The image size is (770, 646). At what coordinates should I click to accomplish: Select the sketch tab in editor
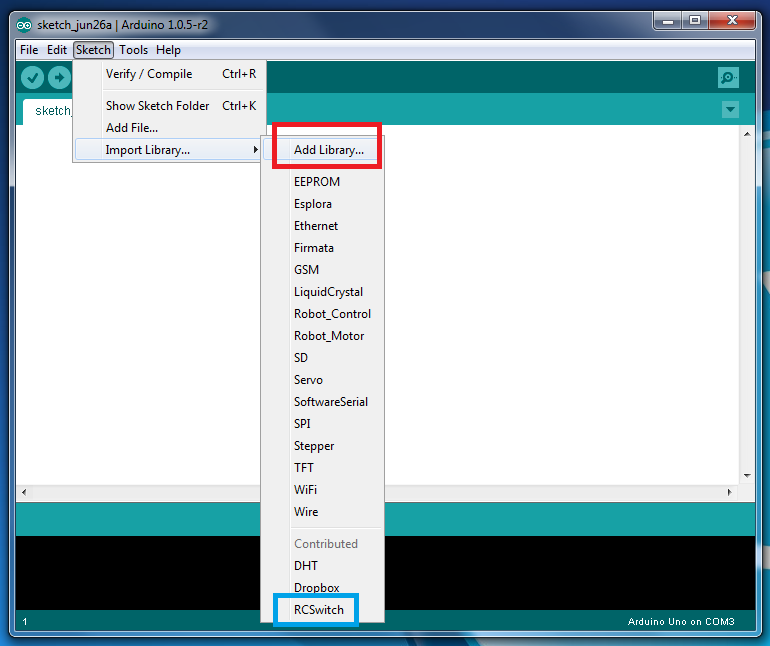click(48, 111)
